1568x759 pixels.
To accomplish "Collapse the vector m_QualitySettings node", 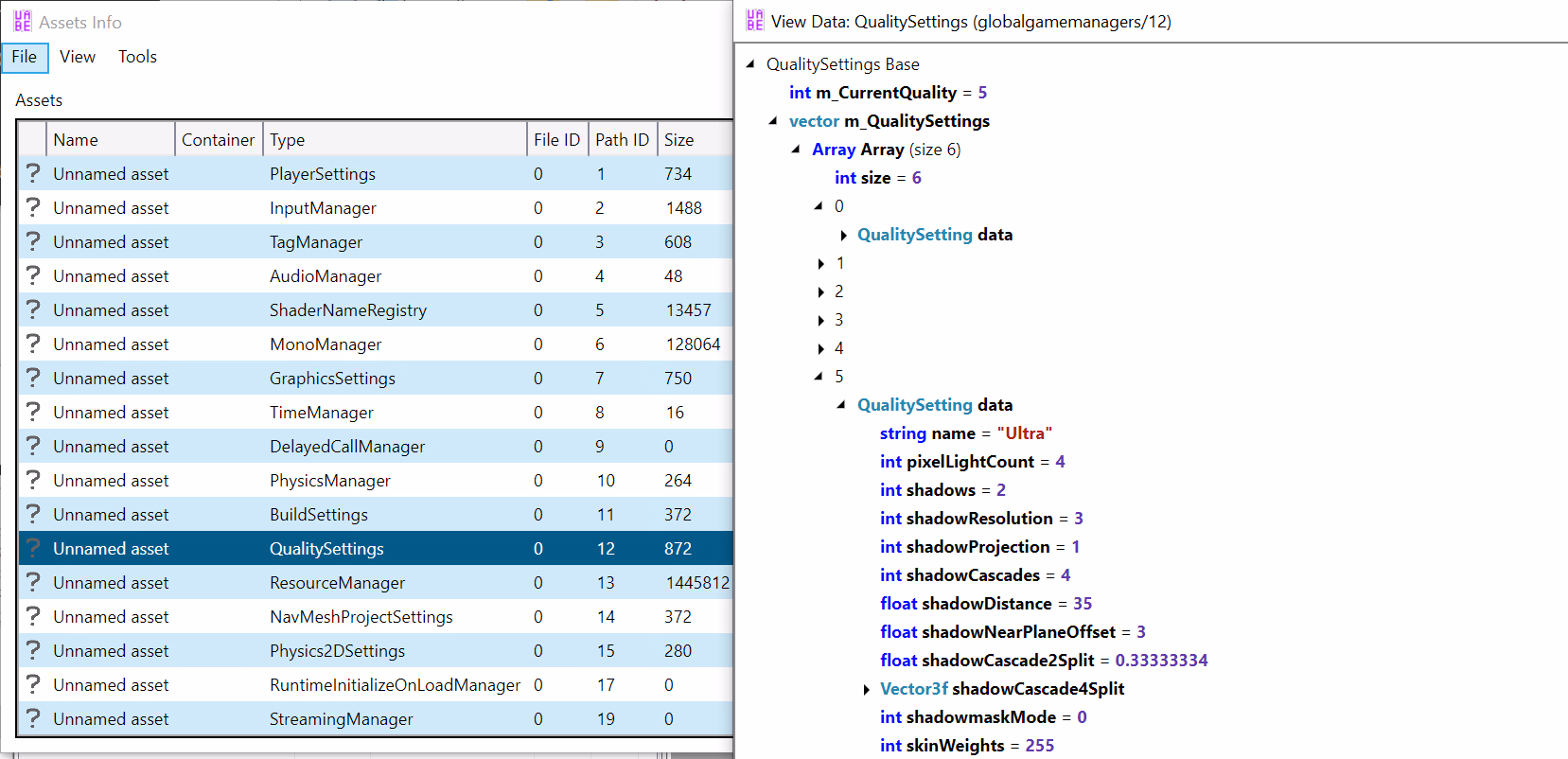I will (773, 121).
